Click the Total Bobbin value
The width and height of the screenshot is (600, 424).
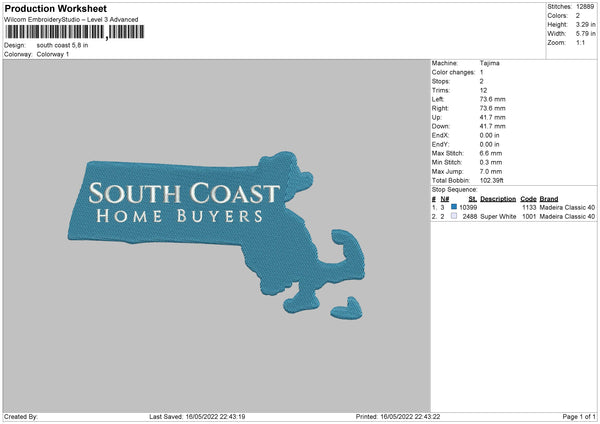pyautogui.click(x=492, y=180)
